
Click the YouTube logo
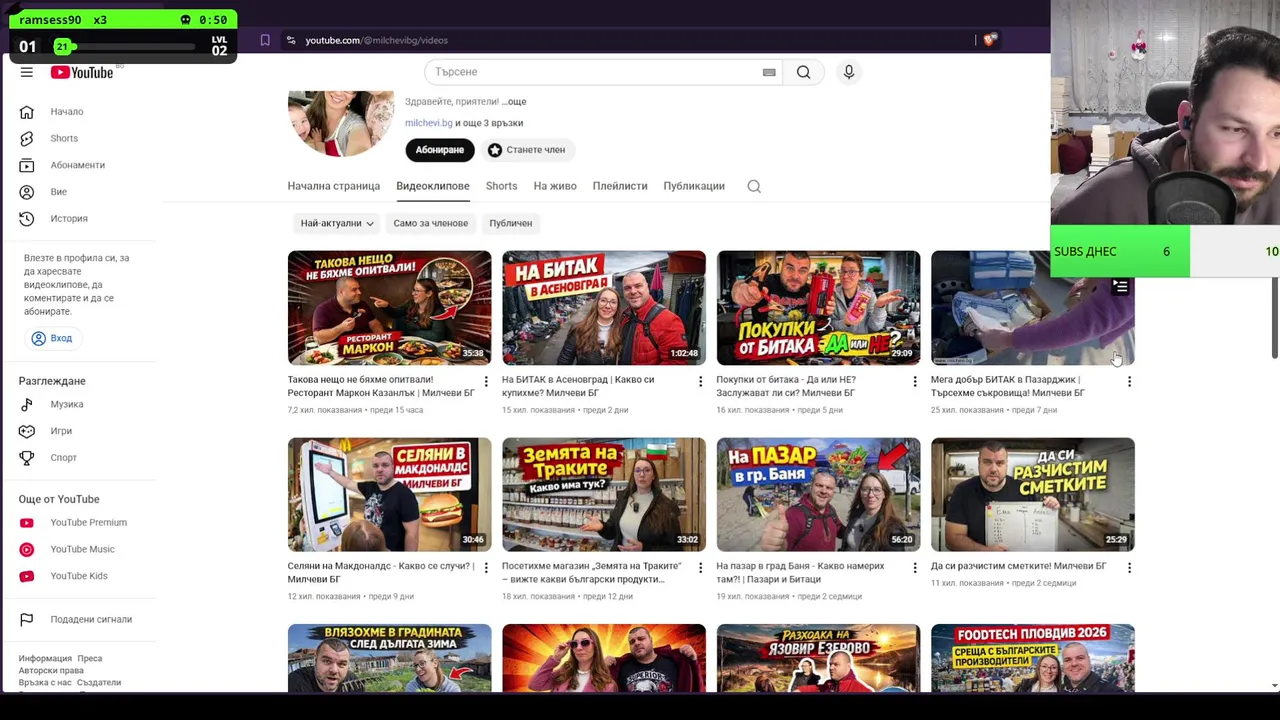[82, 72]
